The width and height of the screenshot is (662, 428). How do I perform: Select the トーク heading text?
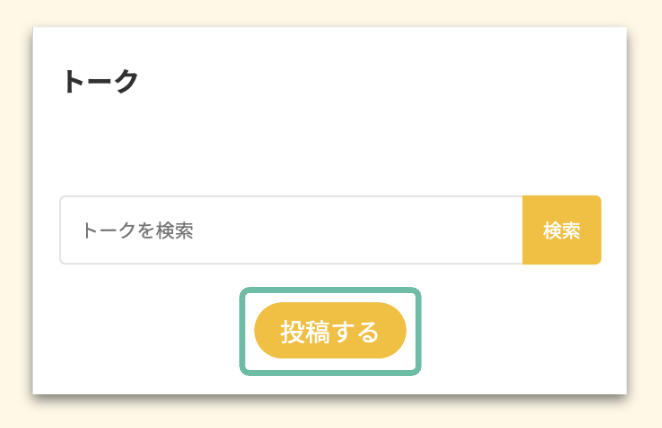click(101, 81)
